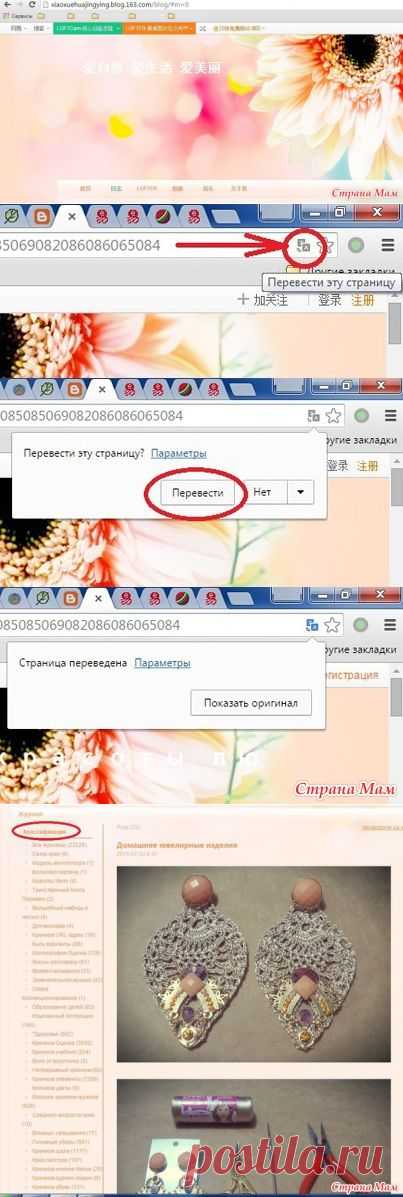Decline translation with the Нет button
Image resolution: width=403 pixels, height=1197 pixels.
pos(263,492)
